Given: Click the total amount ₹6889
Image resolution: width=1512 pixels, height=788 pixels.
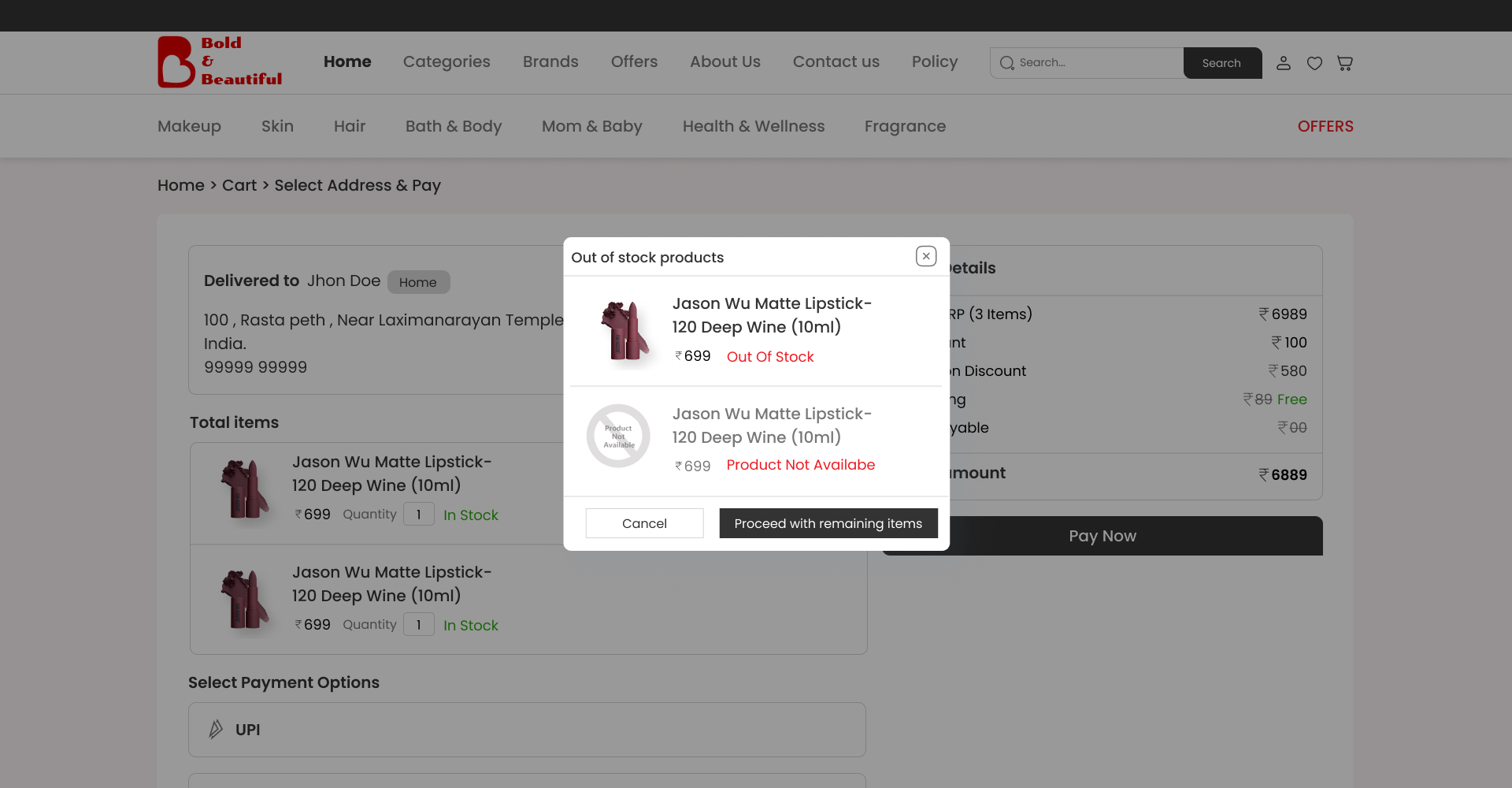Looking at the screenshot, I should 1283,474.
